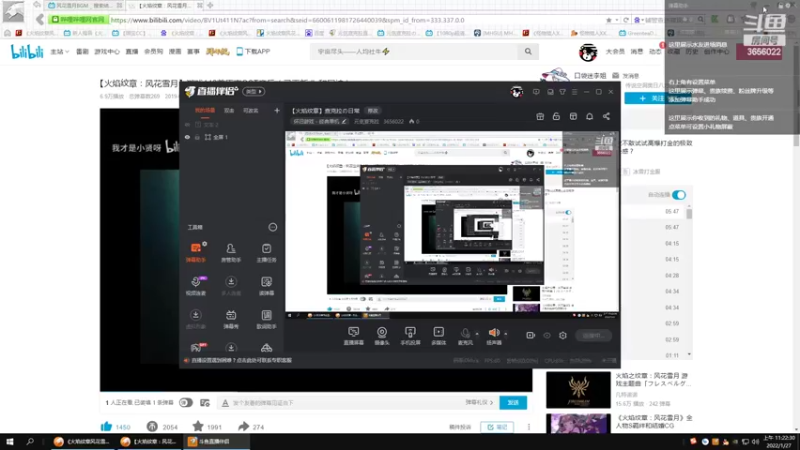Open stream settings gear icon

[563, 335]
